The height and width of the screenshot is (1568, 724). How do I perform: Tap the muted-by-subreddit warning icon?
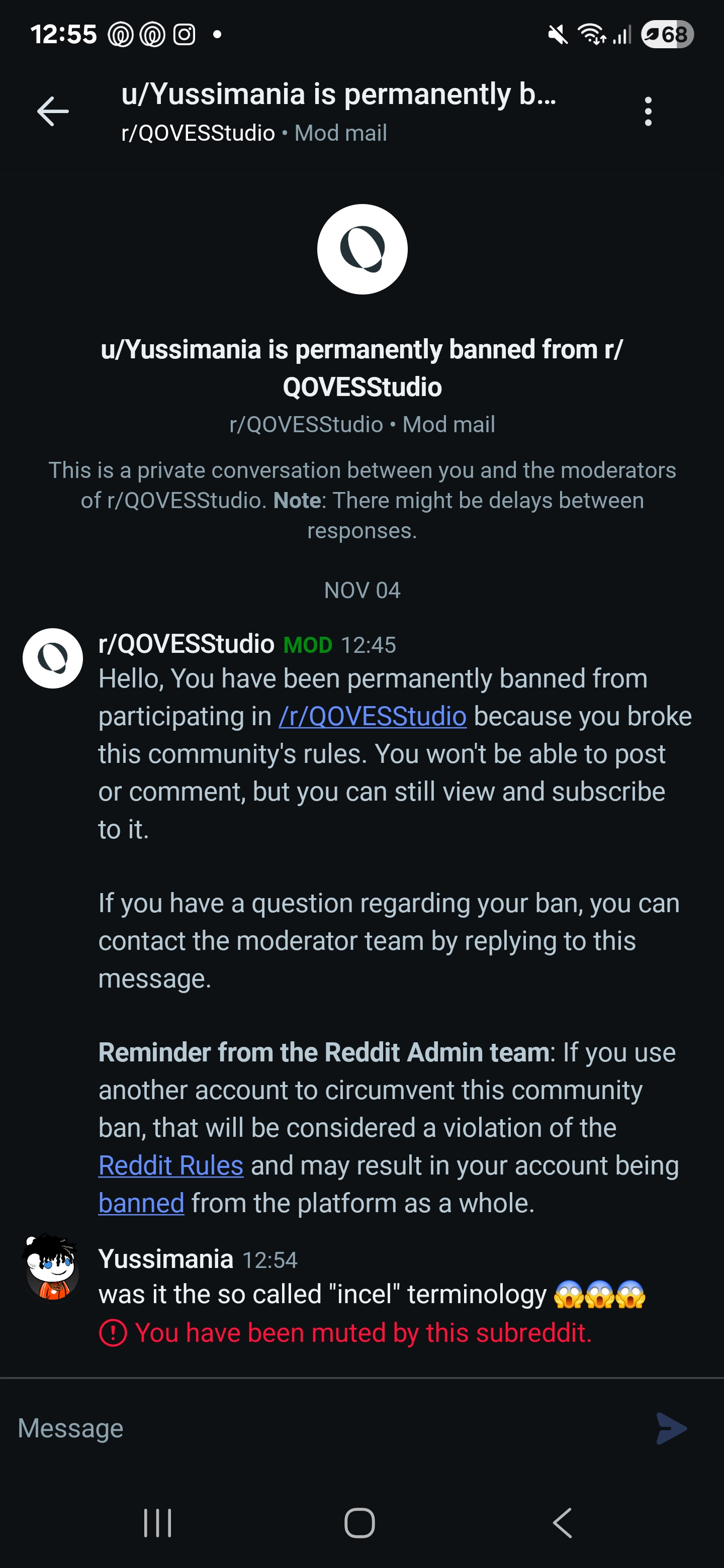click(113, 1333)
